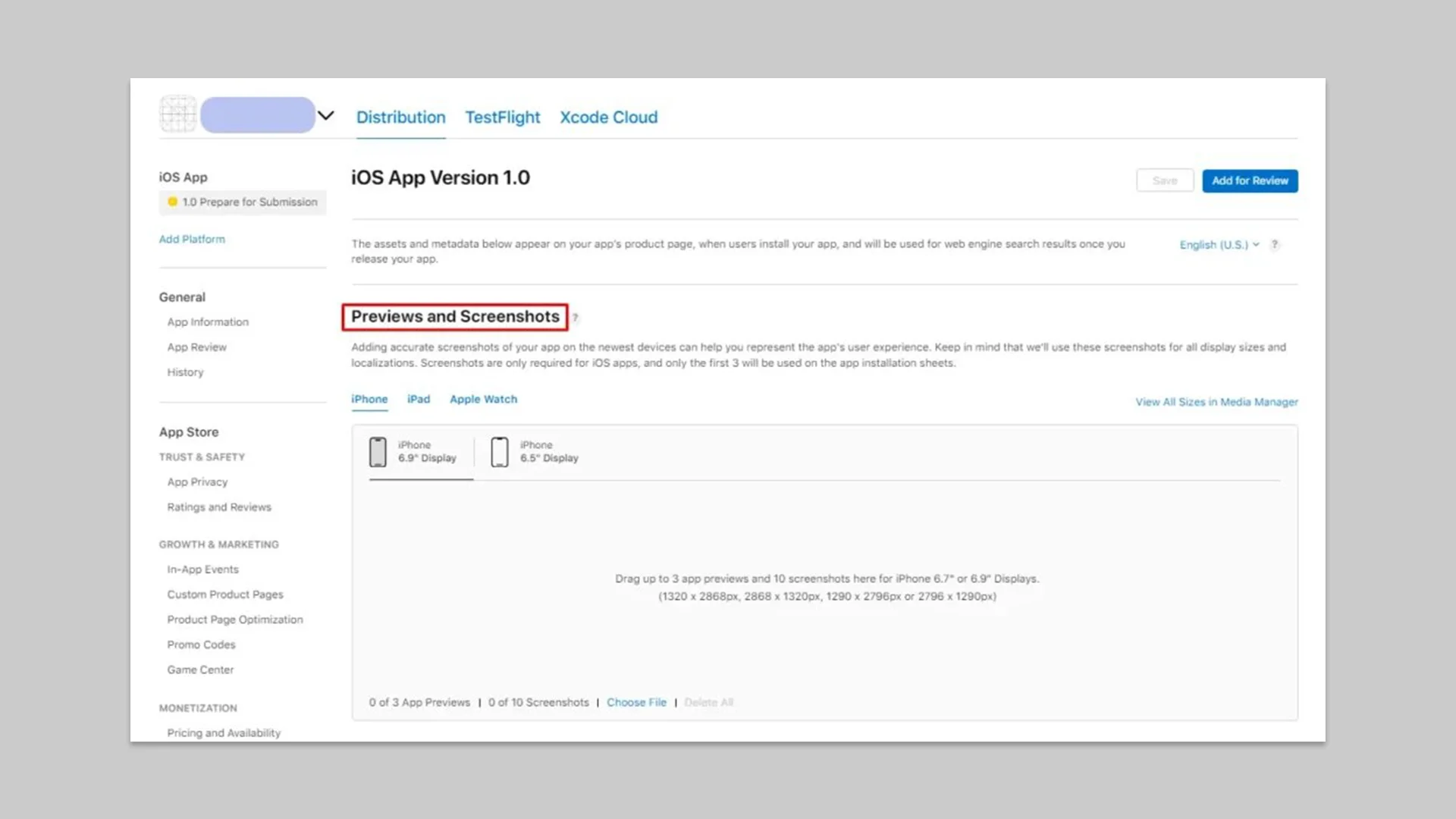Click the "MONETIZATION" section label
Viewport: 1456px width, 819px height.
(x=198, y=708)
